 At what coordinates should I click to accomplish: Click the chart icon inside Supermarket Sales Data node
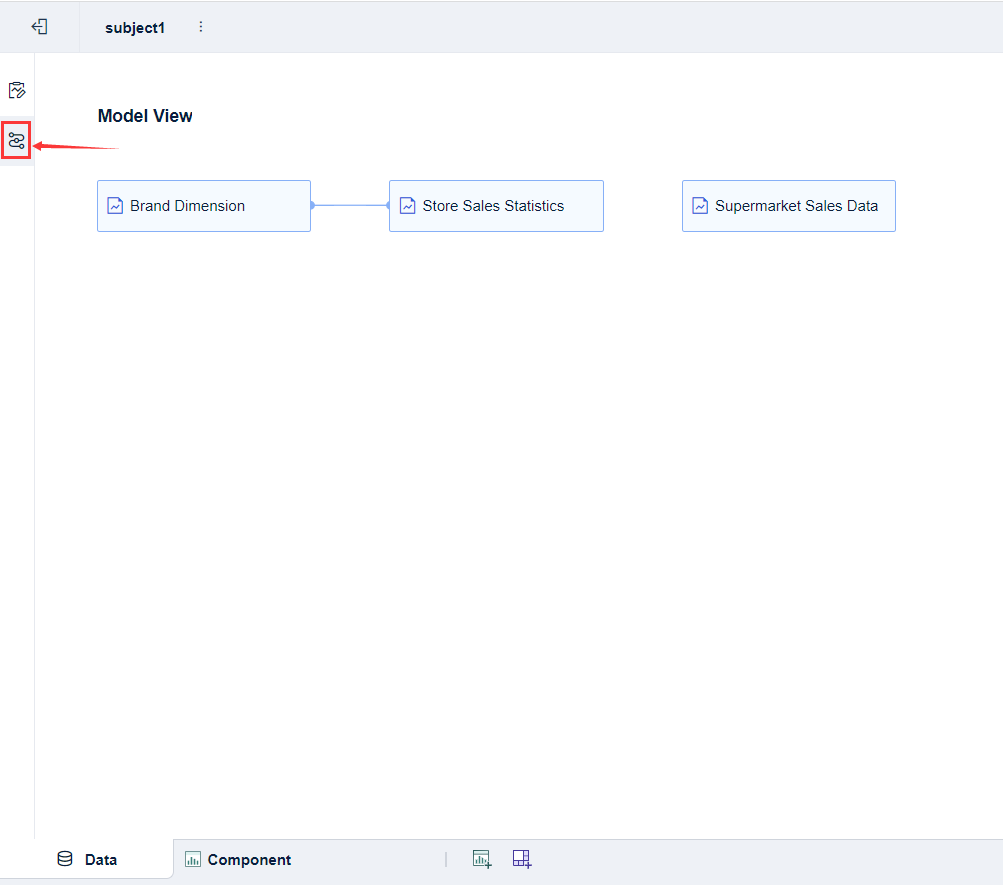[699, 205]
